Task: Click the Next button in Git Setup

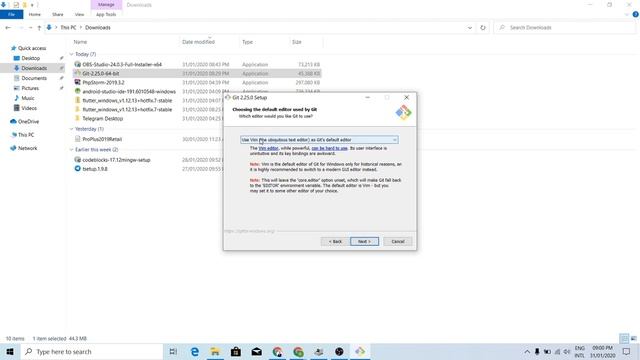Action: pos(364,241)
